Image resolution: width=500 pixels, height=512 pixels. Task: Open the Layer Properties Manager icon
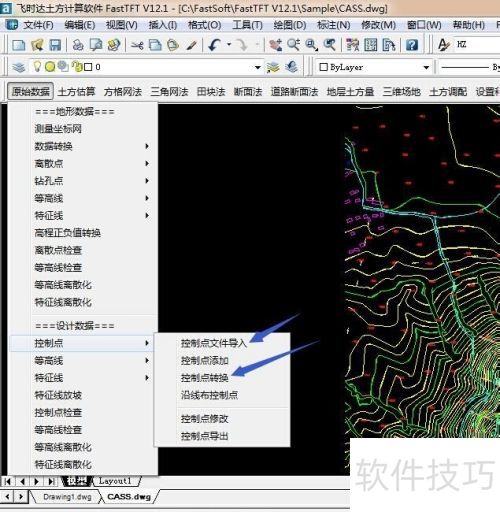pyautogui.click(x=19, y=67)
